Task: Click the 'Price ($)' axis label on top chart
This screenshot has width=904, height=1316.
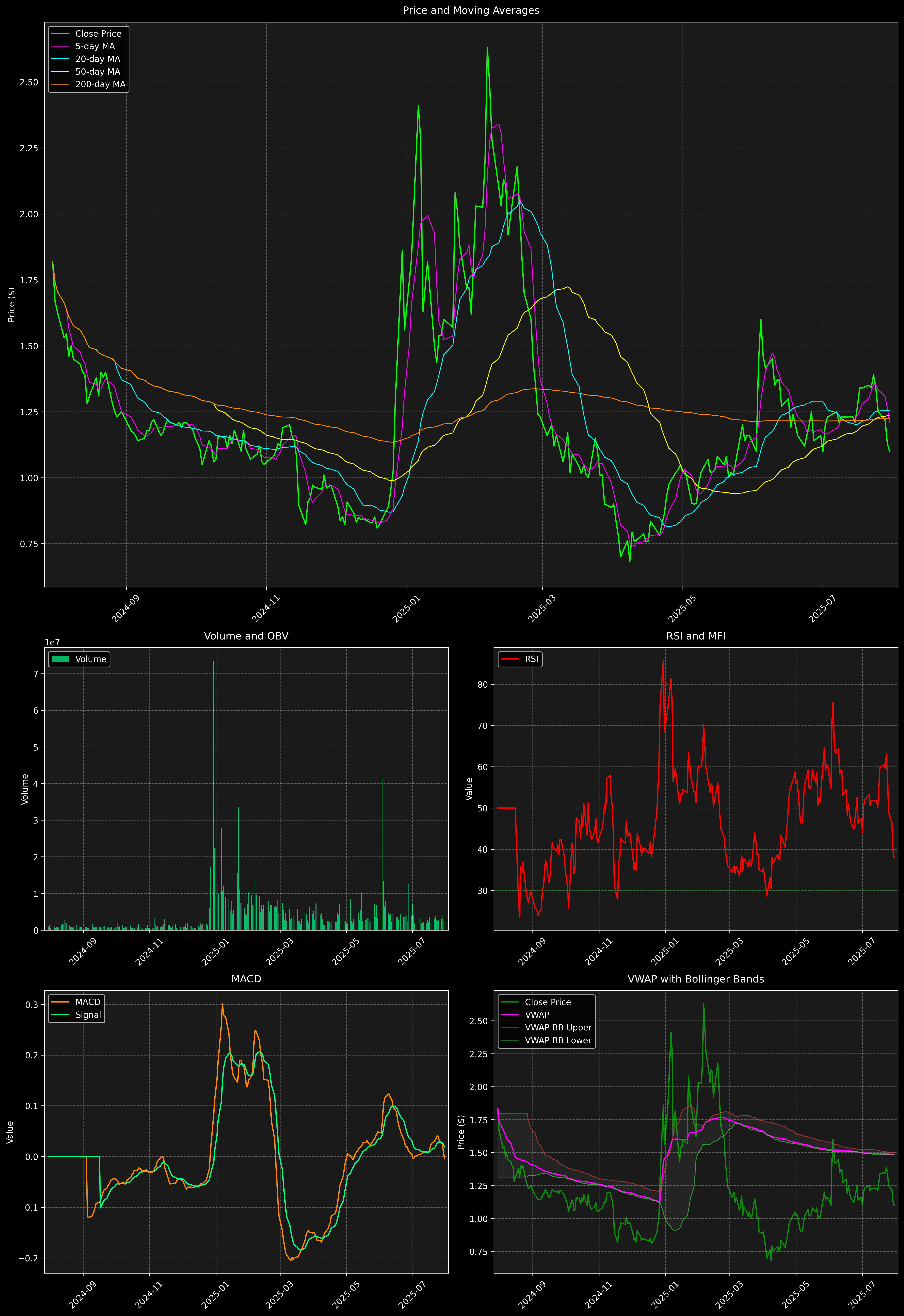Action: pos(11,305)
